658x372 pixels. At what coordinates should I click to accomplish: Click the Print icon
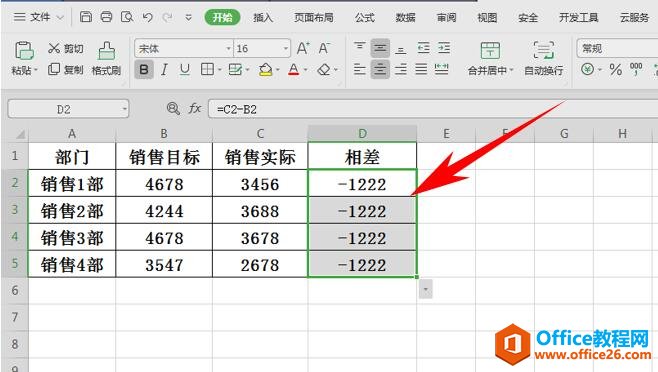106,17
